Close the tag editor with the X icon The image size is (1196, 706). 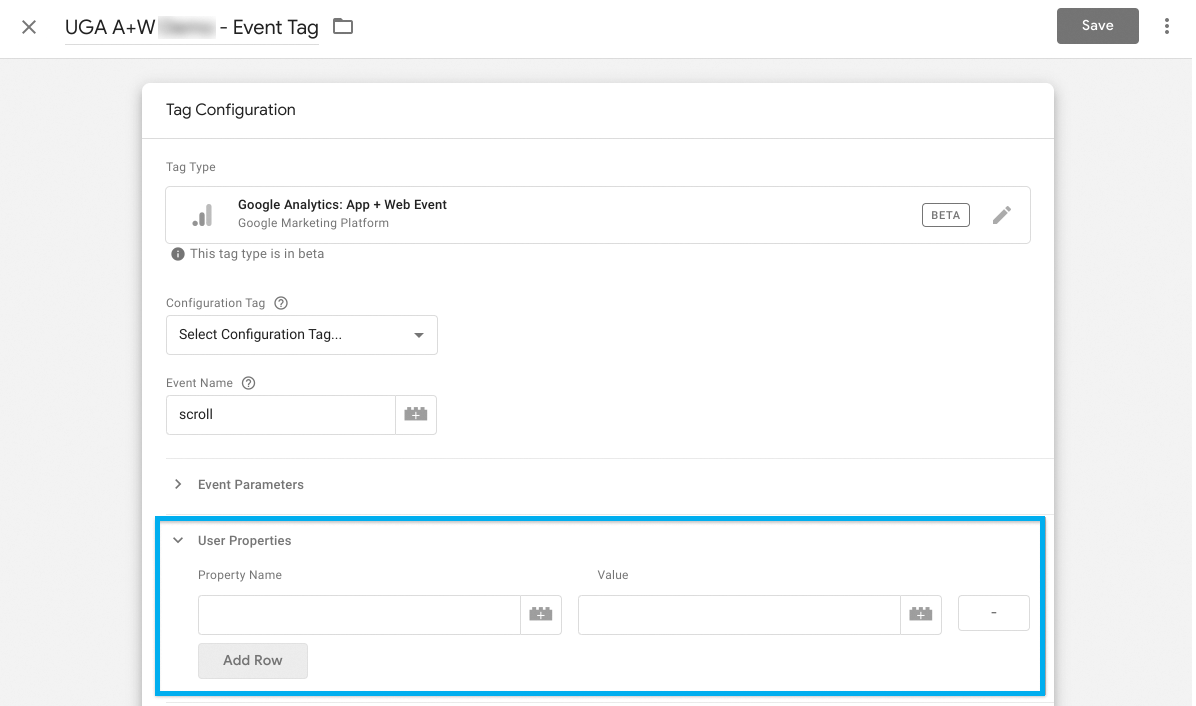coord(29,27)
